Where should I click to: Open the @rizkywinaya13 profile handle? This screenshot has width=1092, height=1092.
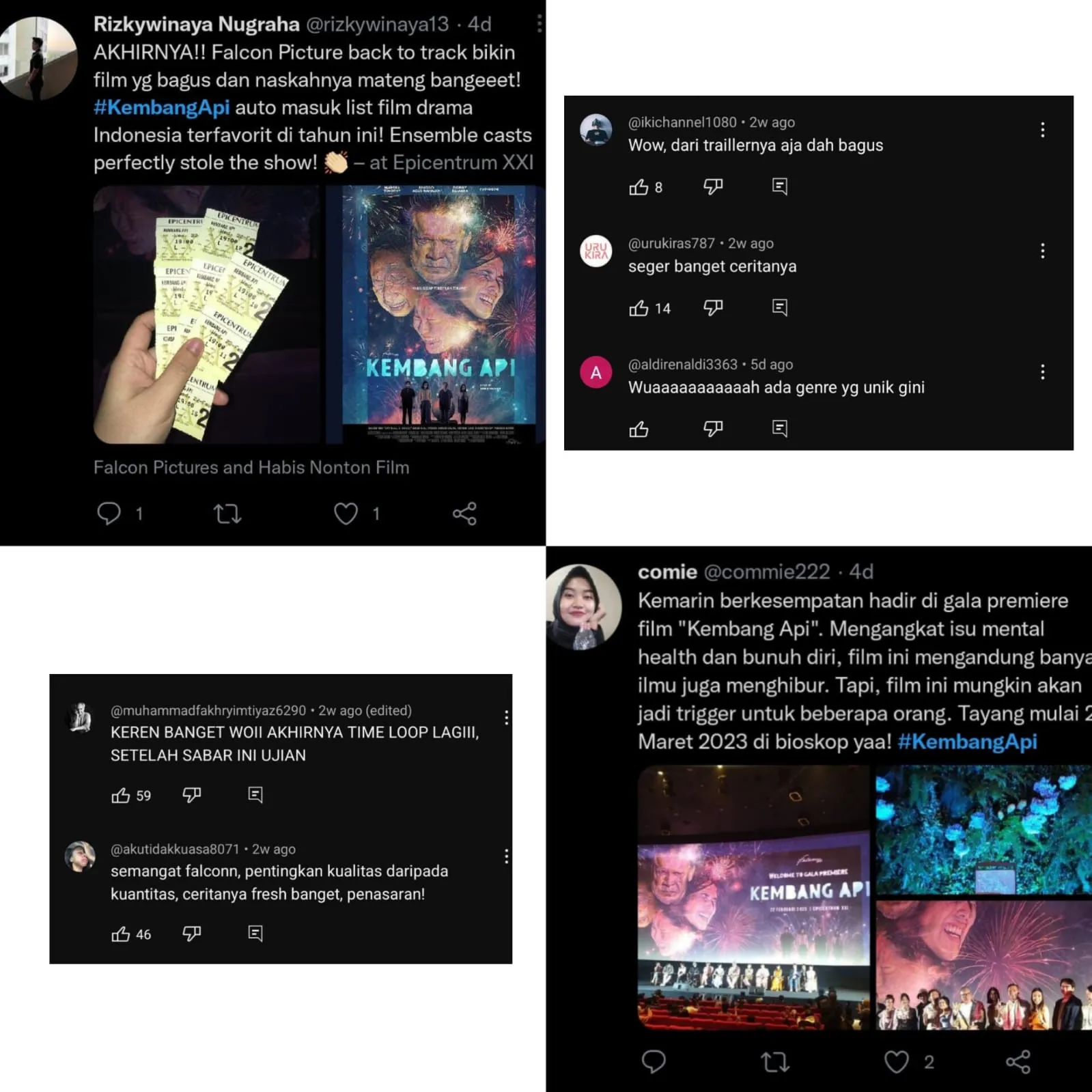pyautogui.click(x=377, y=25)
